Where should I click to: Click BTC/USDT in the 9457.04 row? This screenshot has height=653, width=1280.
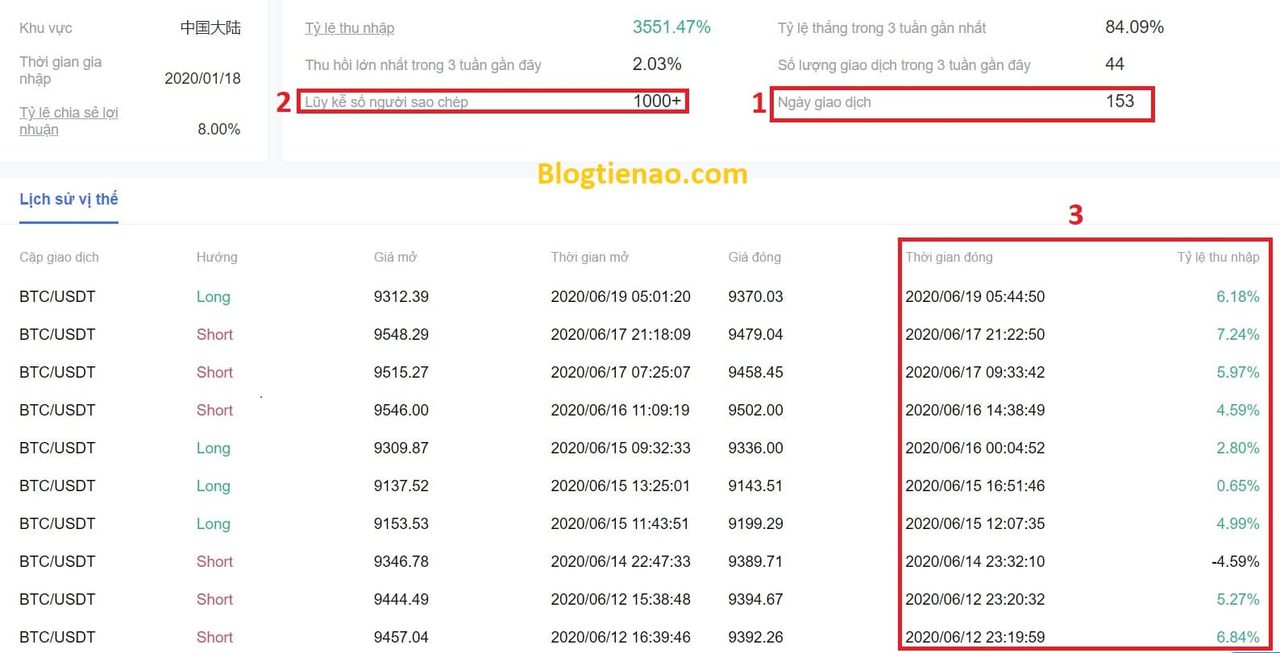click(x=57, y=637)
